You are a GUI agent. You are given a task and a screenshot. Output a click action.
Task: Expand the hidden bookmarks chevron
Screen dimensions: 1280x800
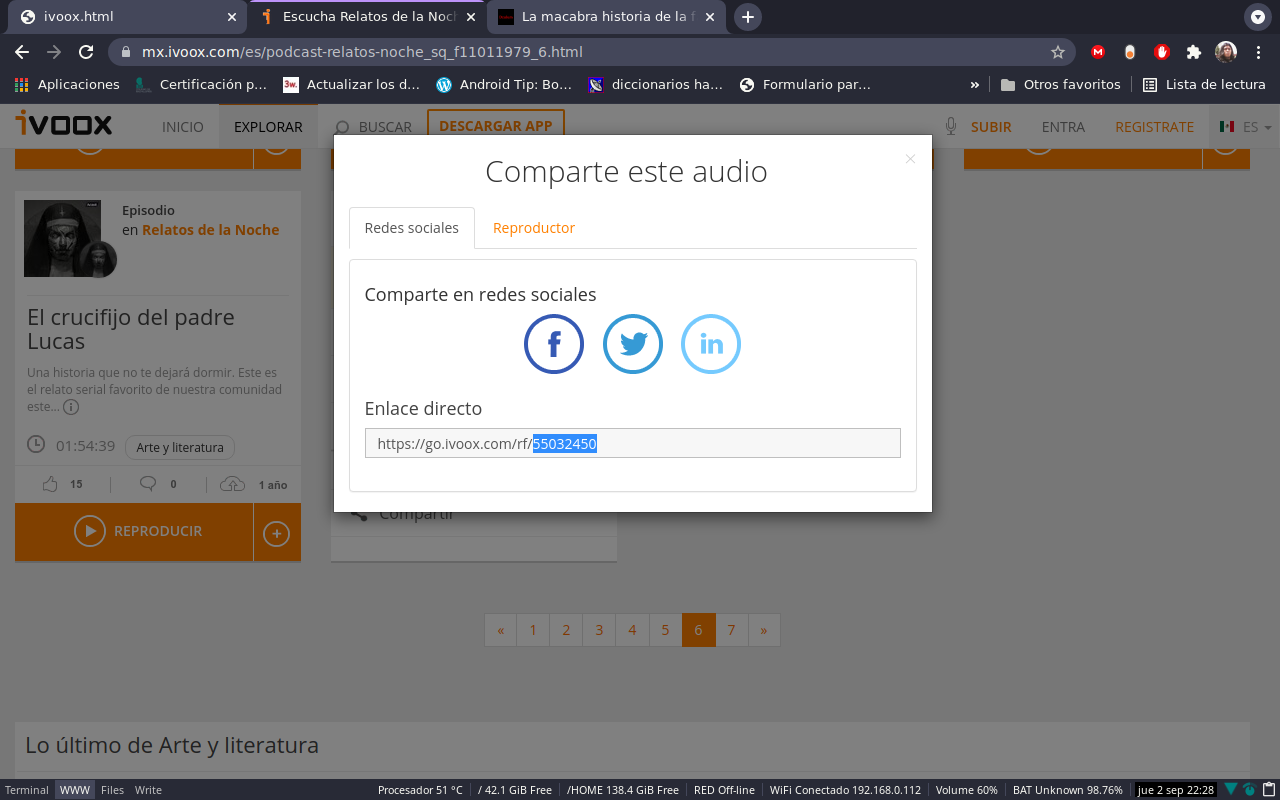click(974, 84)
